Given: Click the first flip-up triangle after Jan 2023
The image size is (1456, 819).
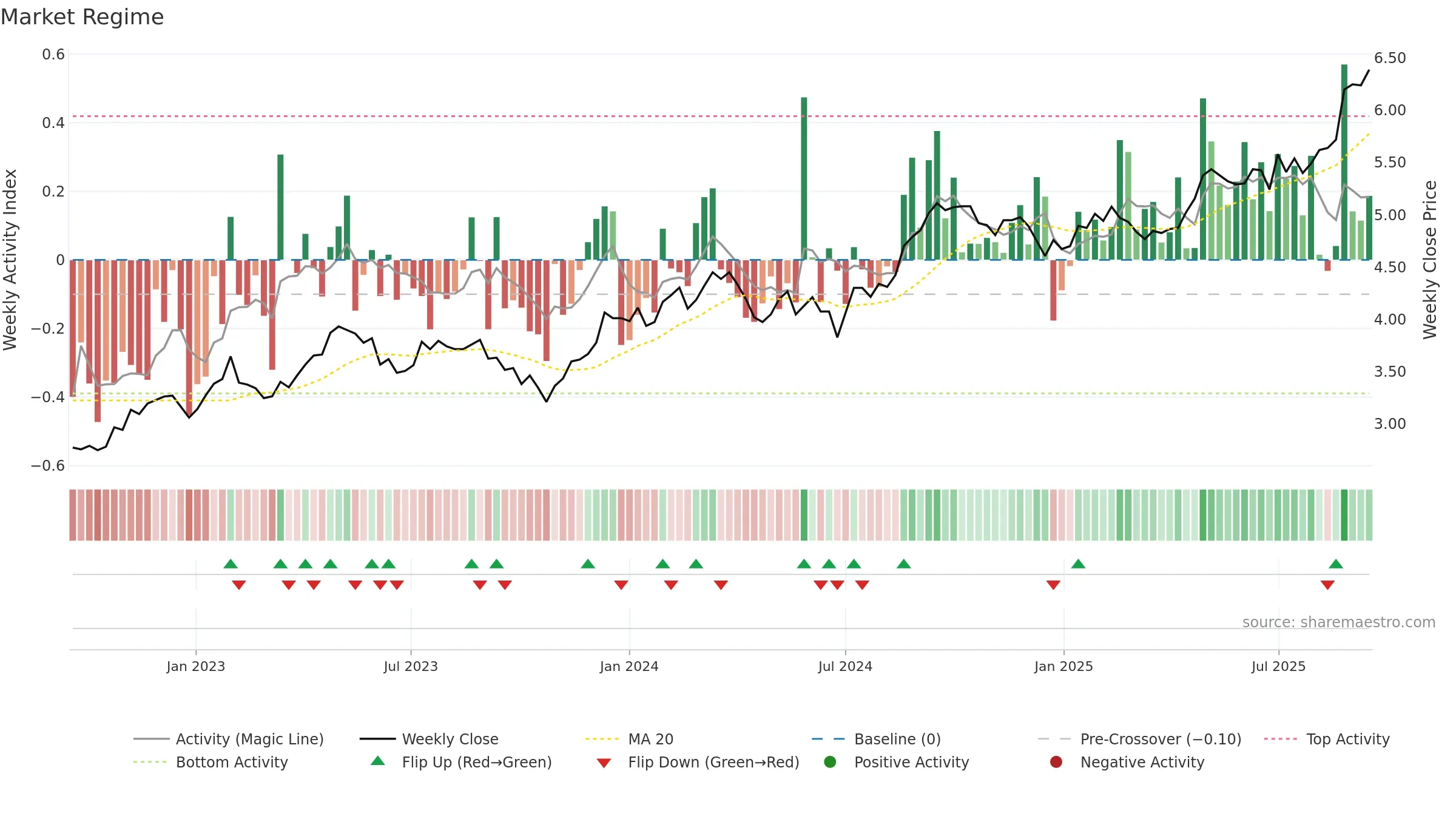Looking at the screenshot, I should [x=231, y=564].
